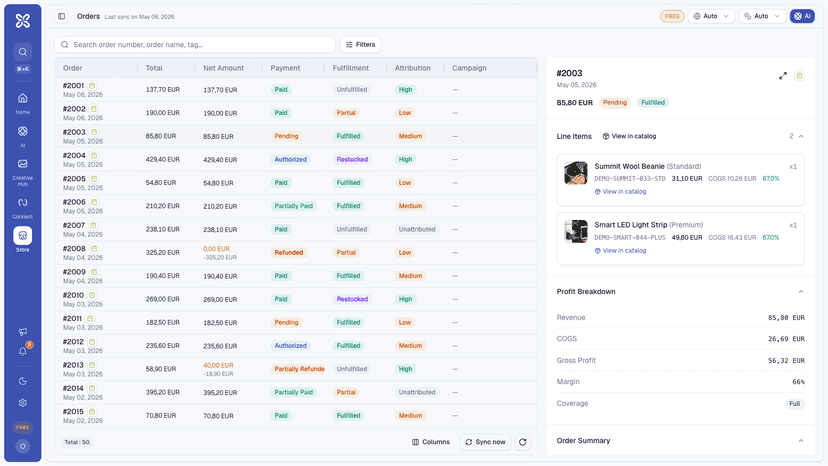Click the Filters button
This screenshot has height=466, width=828.
361,45
